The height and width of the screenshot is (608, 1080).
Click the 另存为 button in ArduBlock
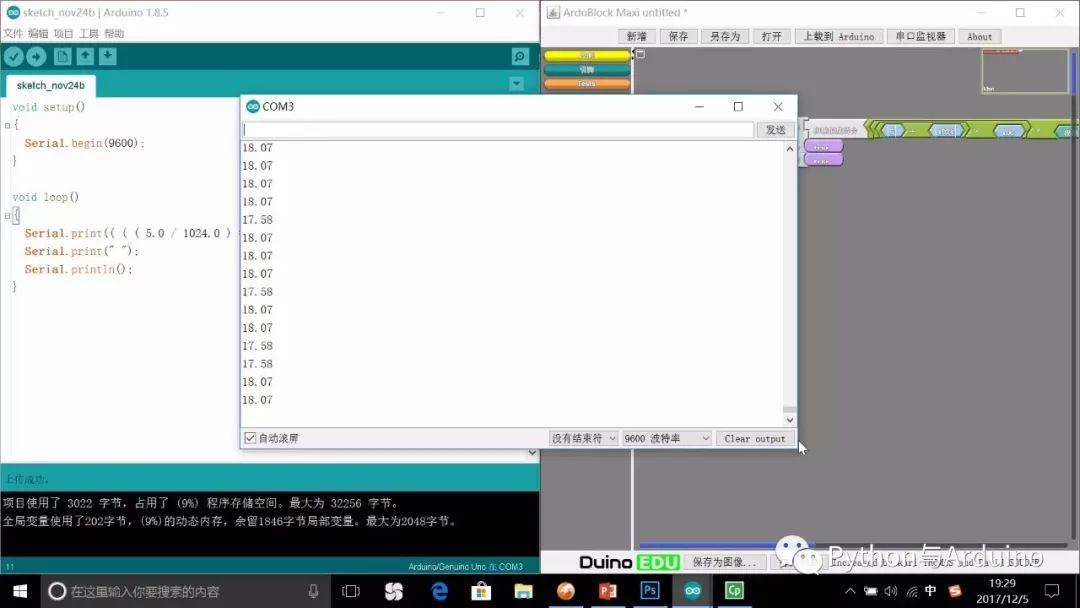click(725, 36)
